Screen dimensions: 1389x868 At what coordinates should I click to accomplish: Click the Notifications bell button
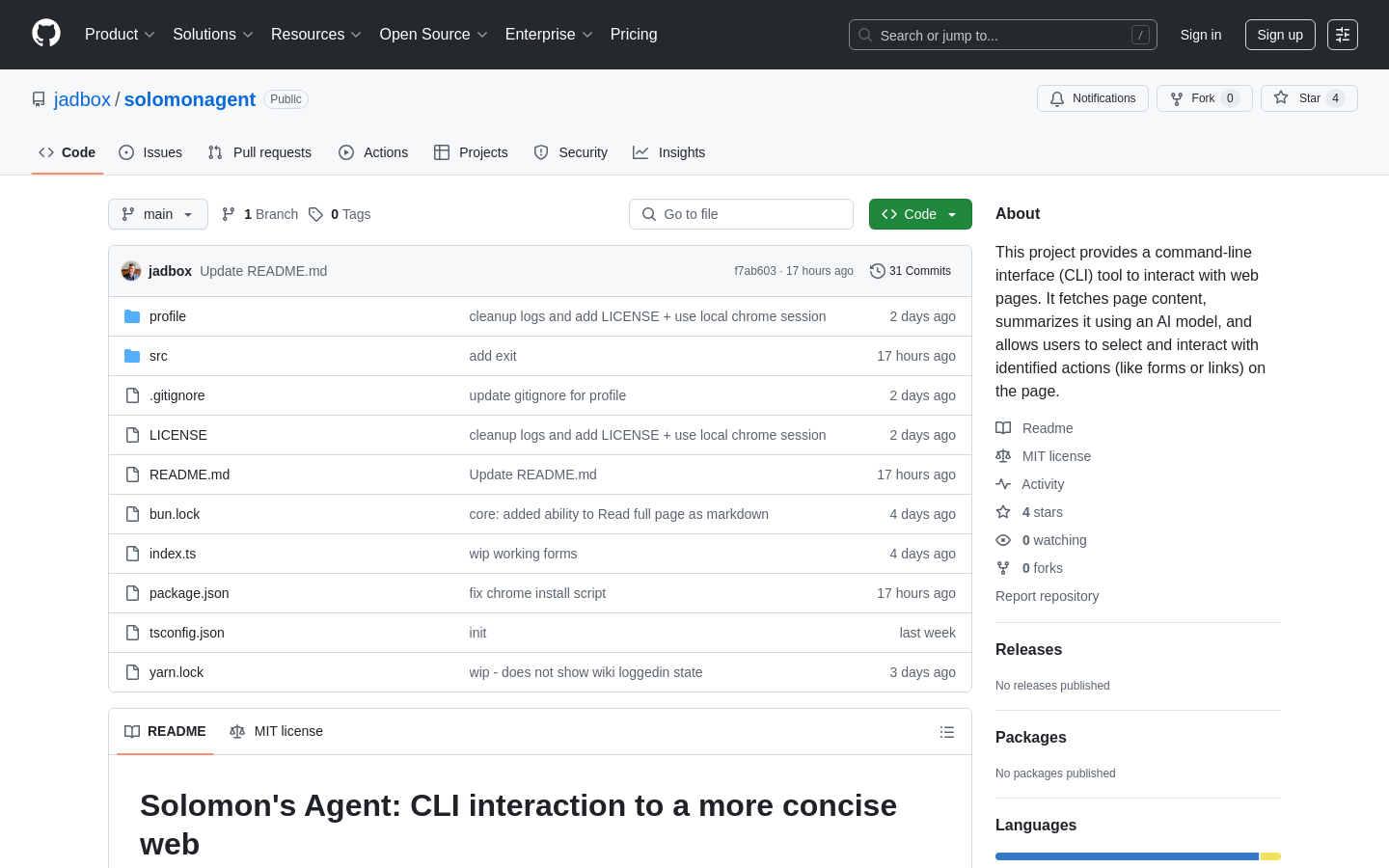[x=1093, y=98]
